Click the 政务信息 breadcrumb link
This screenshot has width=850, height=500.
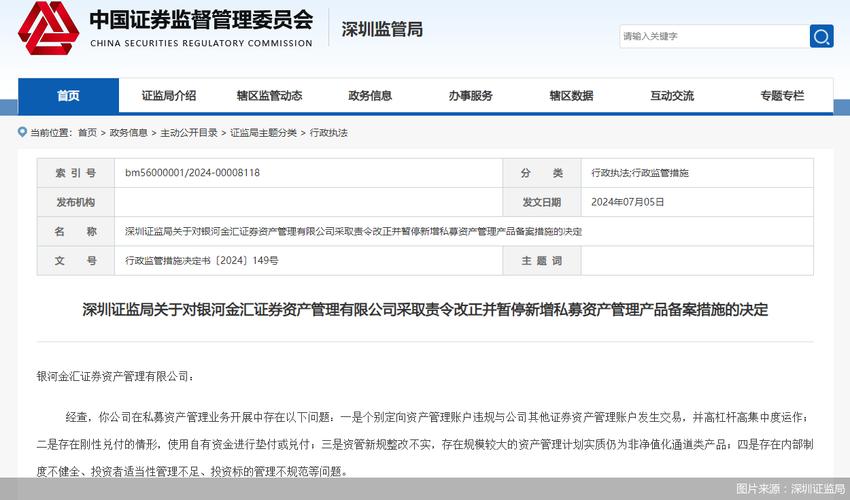coord(128,132)
